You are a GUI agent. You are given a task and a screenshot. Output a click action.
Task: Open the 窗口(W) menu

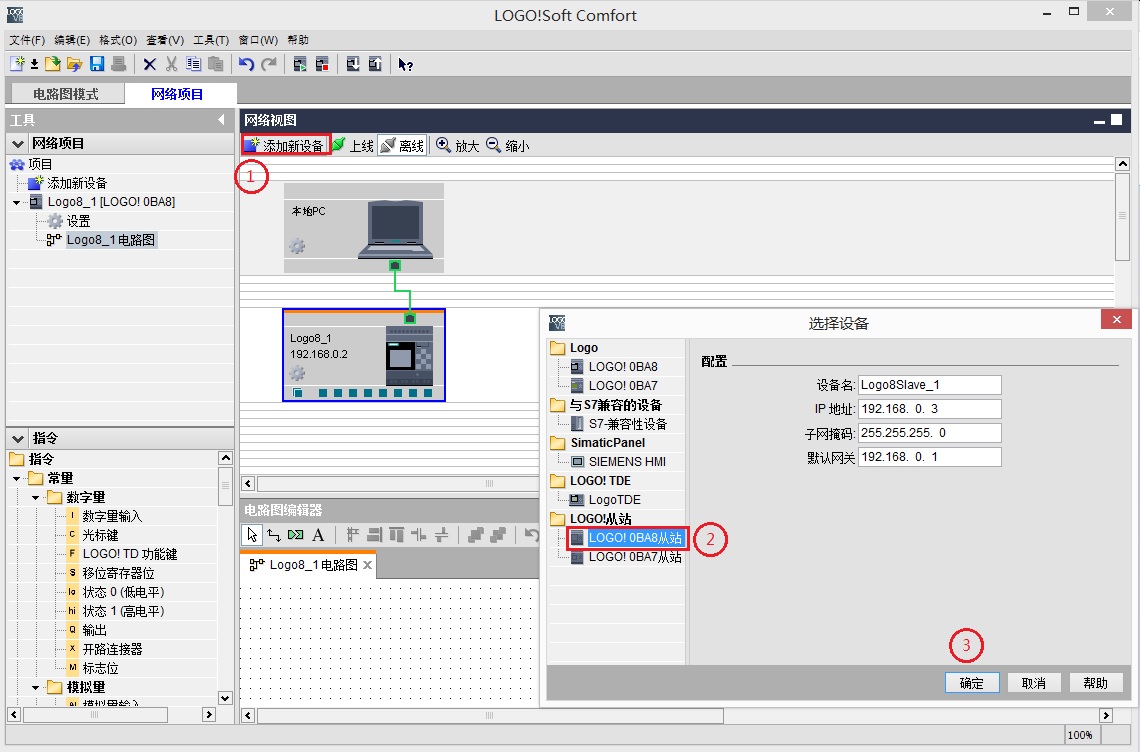click(x=258, y=40)
